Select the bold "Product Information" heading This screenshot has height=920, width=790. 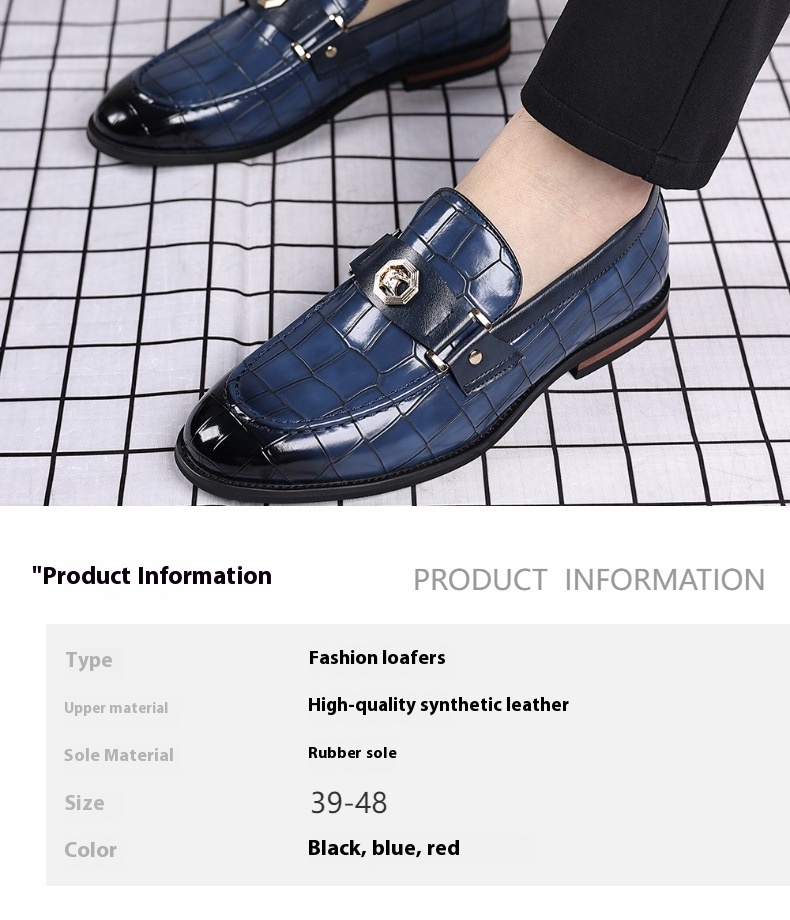click(x=152, y=576)
